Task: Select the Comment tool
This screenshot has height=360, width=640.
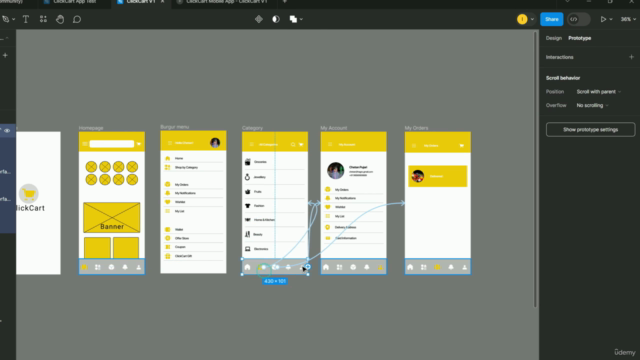Action: [x=77, y=19]
